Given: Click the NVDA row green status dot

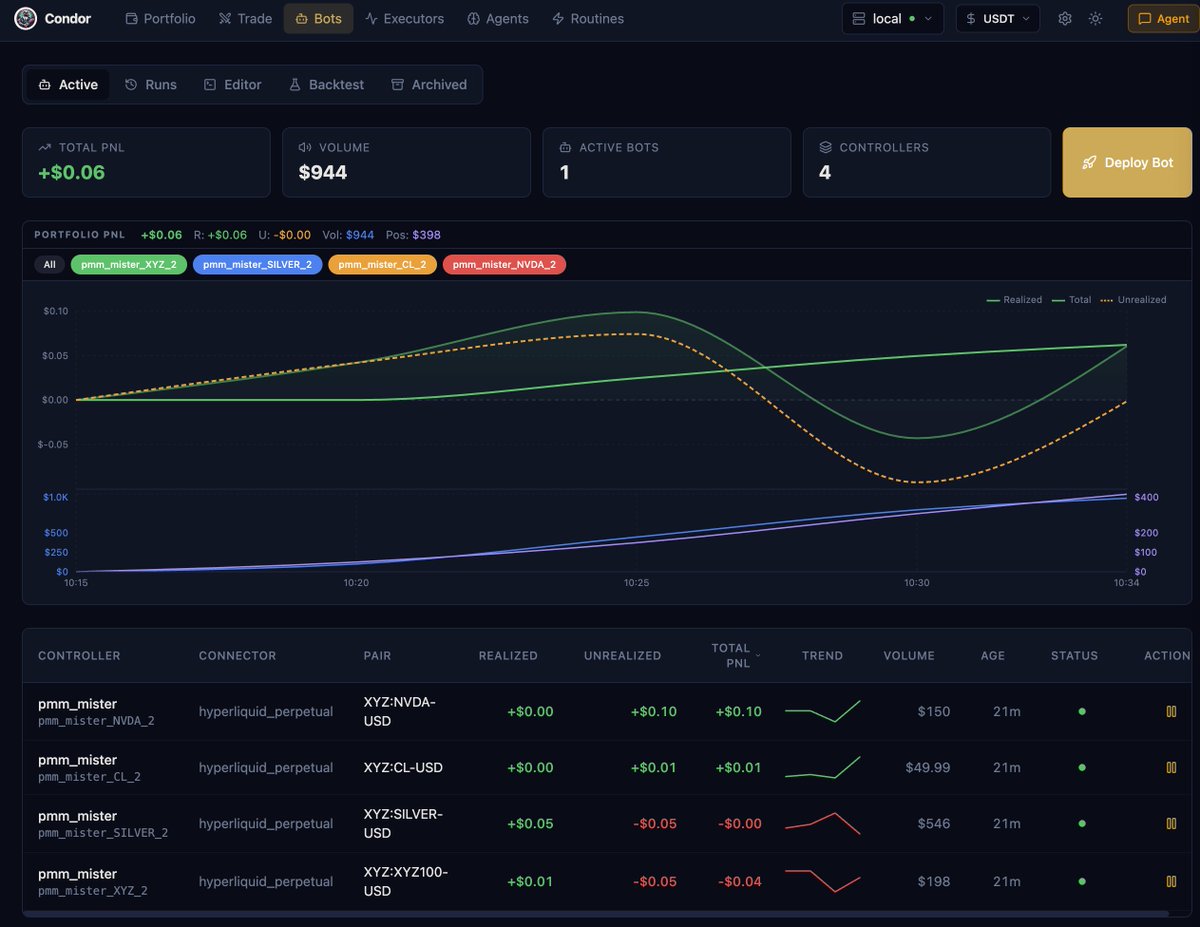Looking at the screenshot, I should pos(1081,712).
